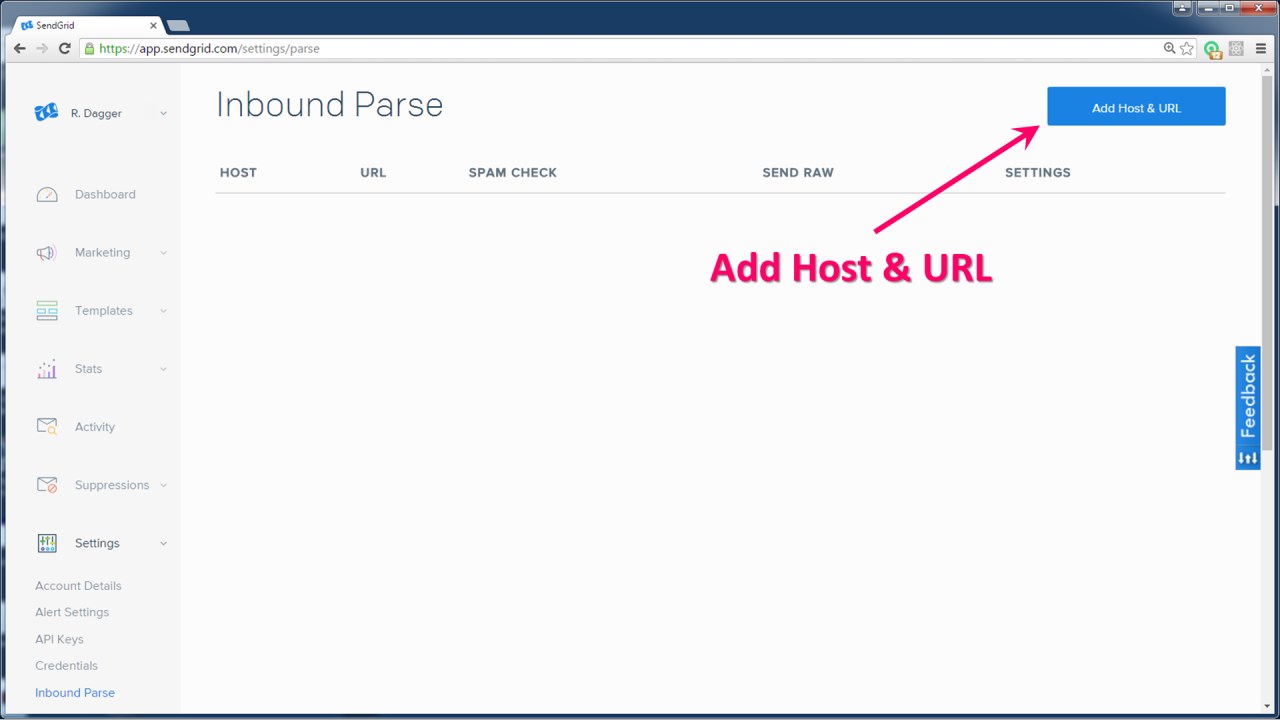Screen dimensions: 1280x720
Task: Select the SendGrid browser tab
Action: (x=85, y=25)
